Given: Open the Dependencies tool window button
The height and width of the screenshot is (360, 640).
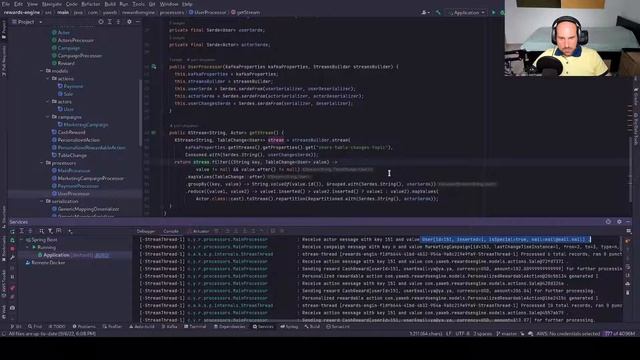Looking at the screenshot, I should coord(229,327).
